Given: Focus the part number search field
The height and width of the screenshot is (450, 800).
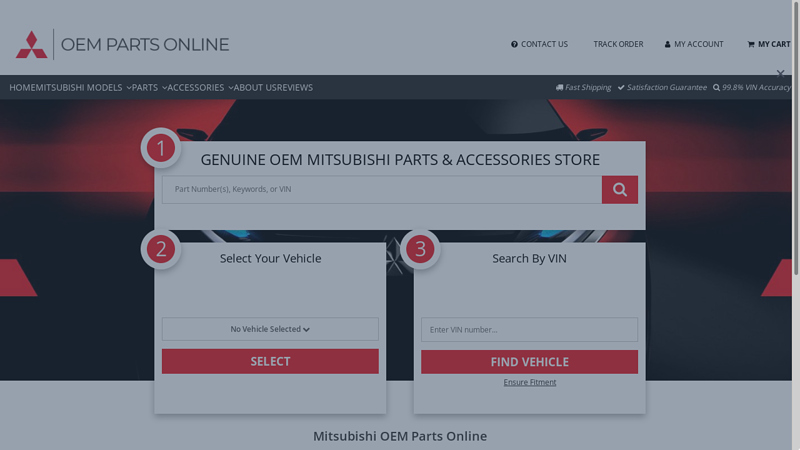Looking at the screenshot, I should point(382,190).
